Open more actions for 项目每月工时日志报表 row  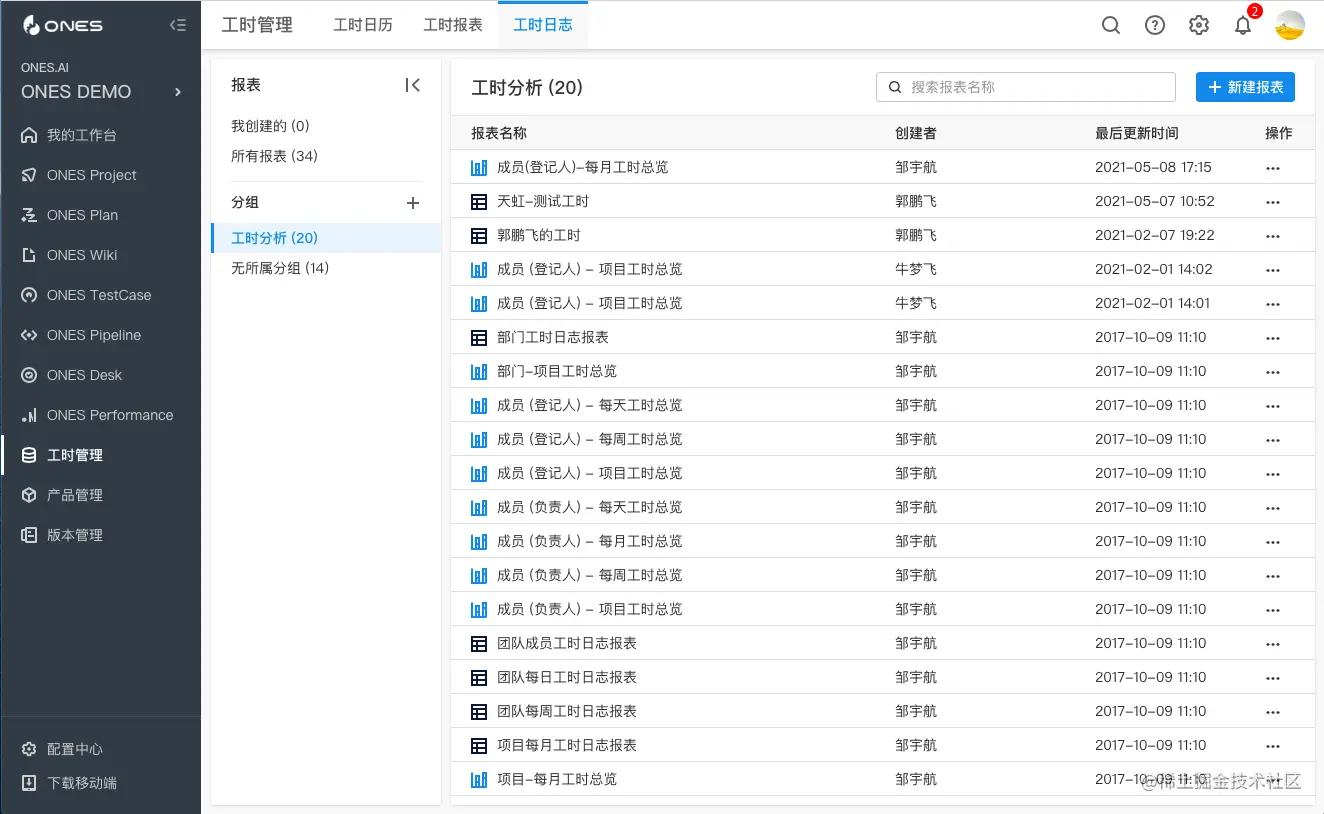tap(1273, 746)
